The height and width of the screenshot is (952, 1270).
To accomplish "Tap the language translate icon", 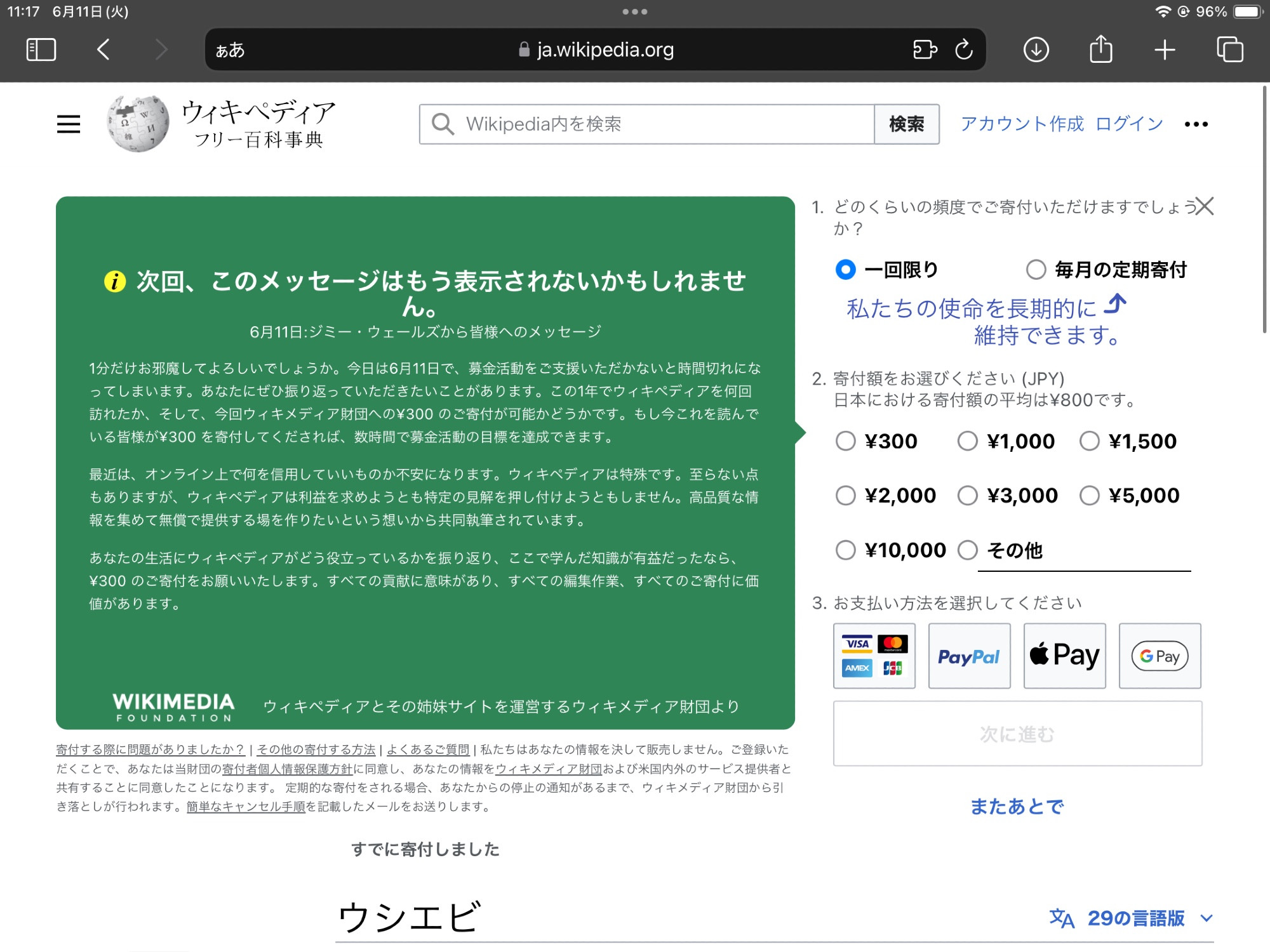I will 1062,918.
